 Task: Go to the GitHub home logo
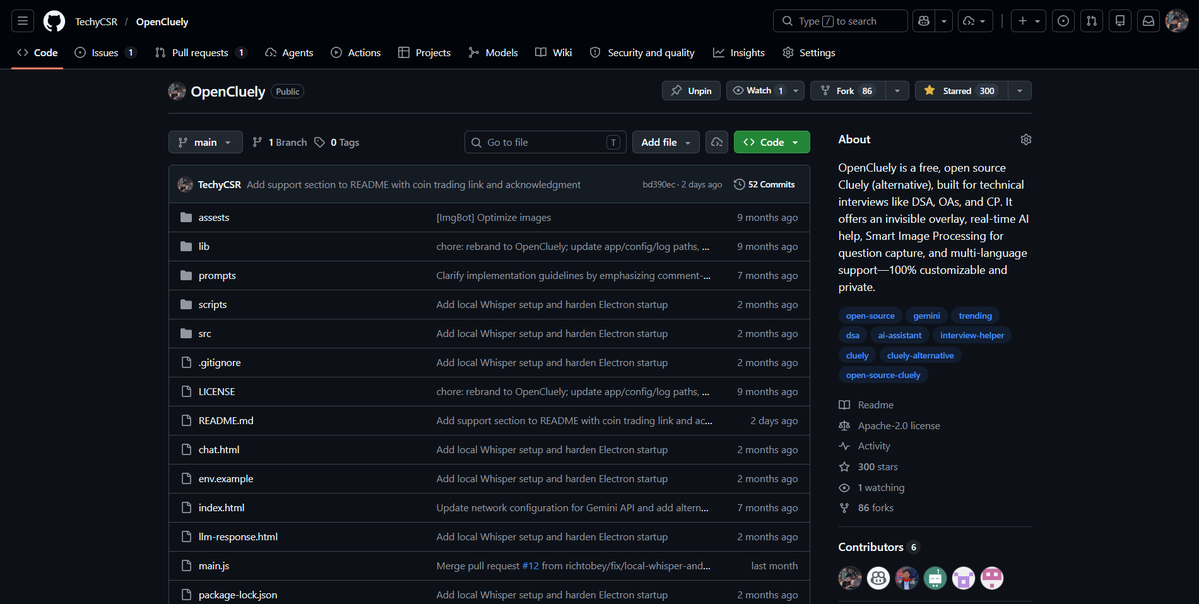click(54, 21)
